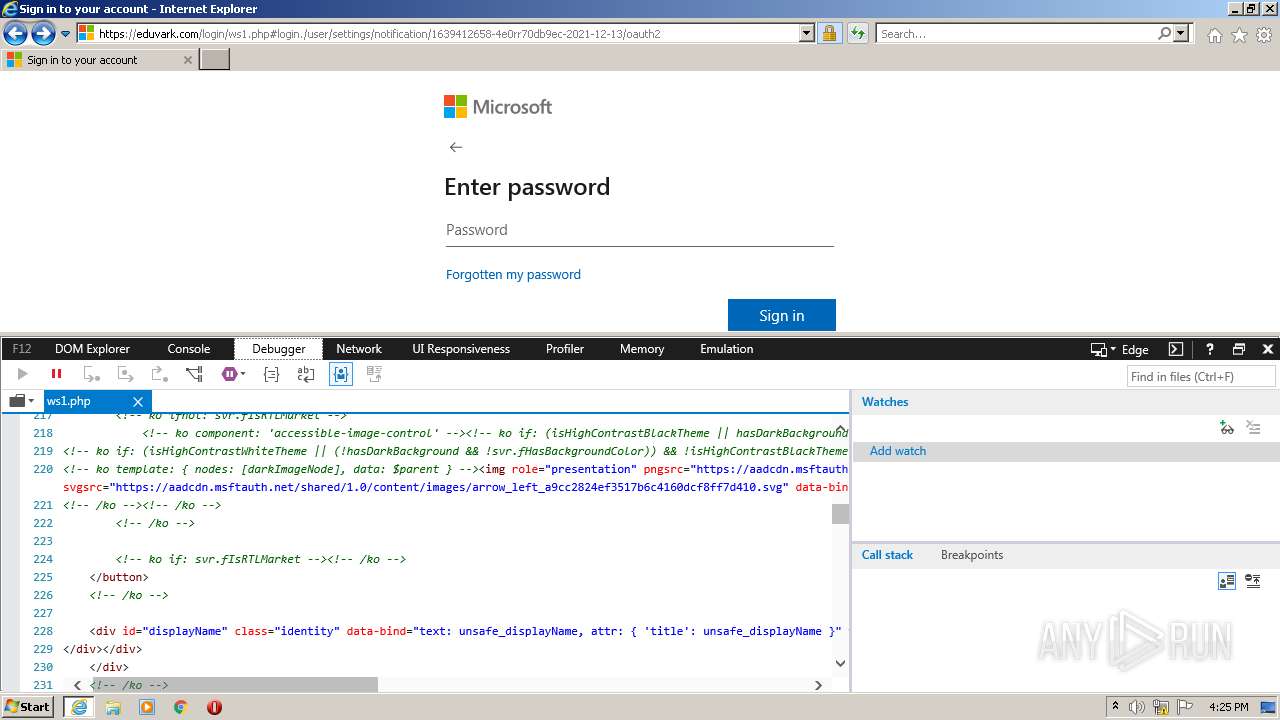Viewport: 1280px width, 720px height.
Task: Click the address bar URL
Action: click(x=380, y=33)
